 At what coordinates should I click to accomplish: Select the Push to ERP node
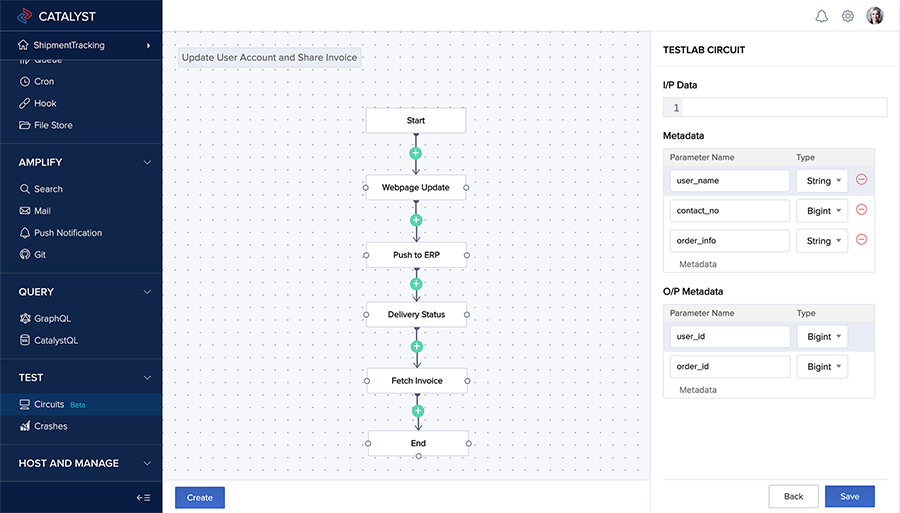pyautogui.click(x=416, y=255)
